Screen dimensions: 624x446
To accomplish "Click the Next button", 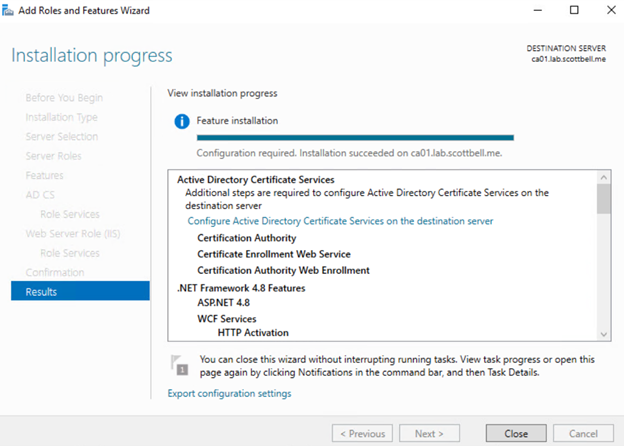I will pos(429,434).
